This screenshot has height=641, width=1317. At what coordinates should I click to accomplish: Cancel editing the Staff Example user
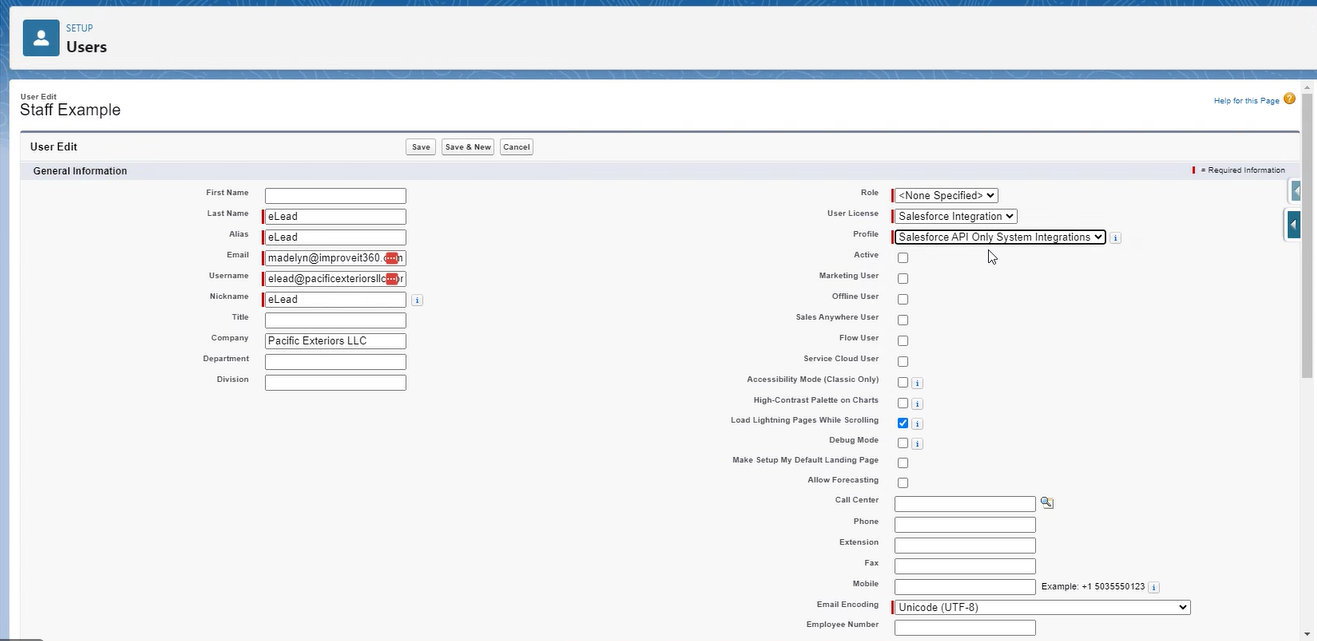pos(516,146)
